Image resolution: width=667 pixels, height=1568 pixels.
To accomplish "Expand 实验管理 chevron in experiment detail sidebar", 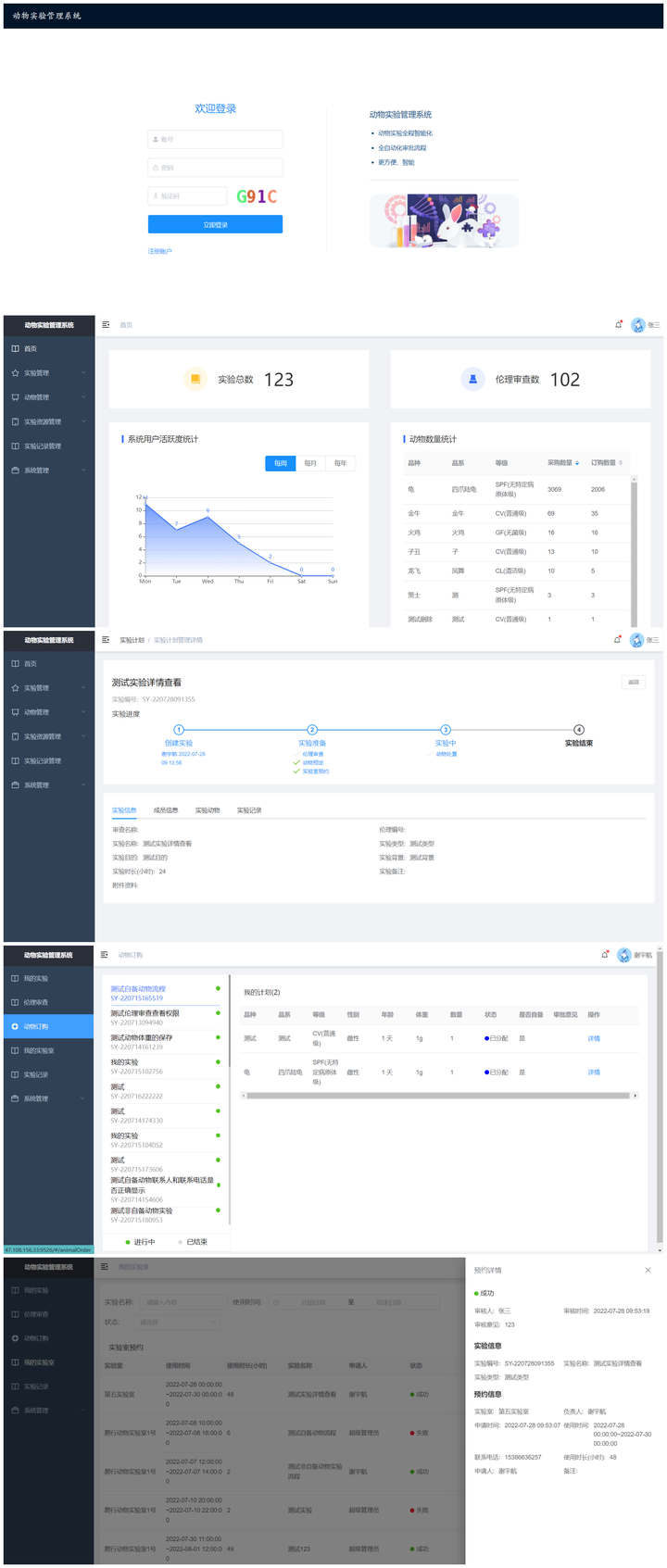I will coord(83,688).
